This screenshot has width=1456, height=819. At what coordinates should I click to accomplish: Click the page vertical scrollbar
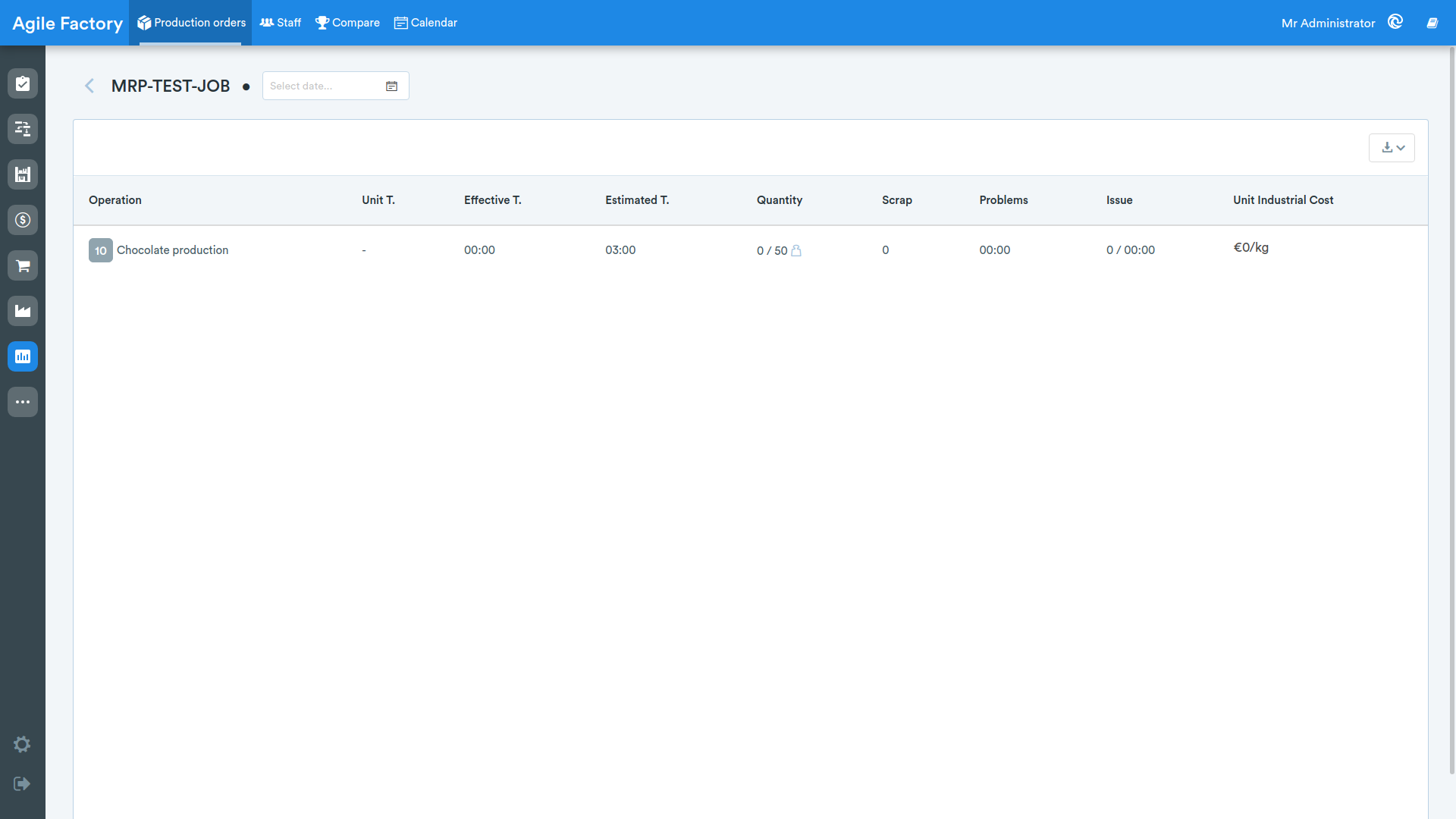click(x=1452, y=409)
